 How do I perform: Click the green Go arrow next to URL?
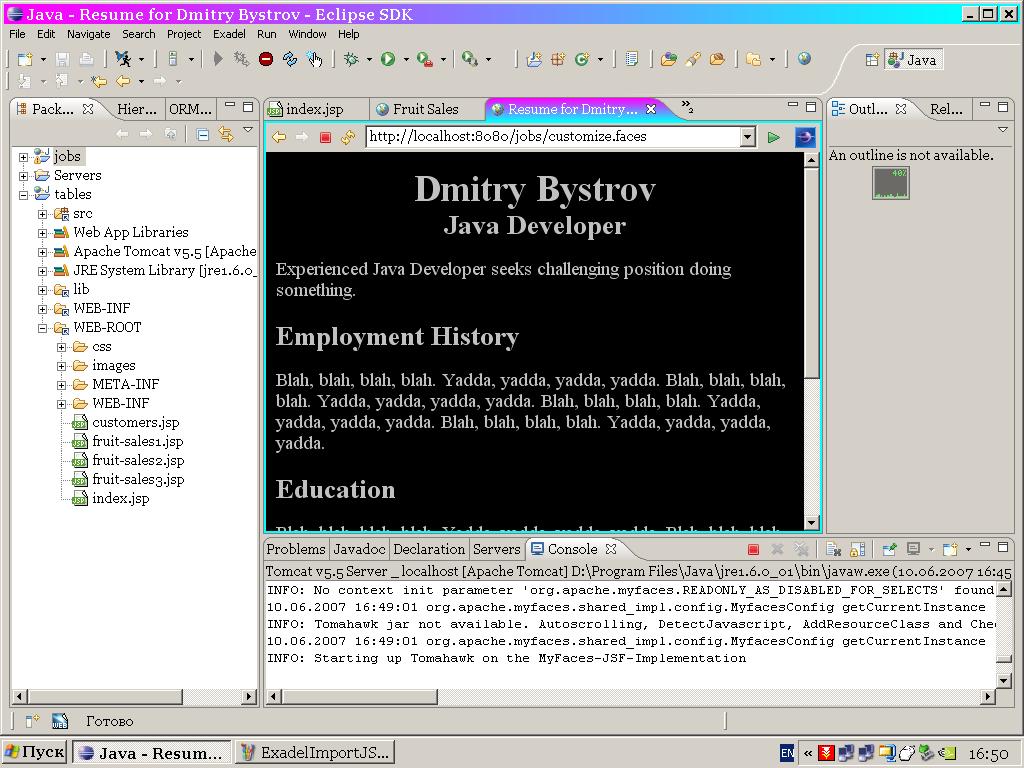(774, 137)
